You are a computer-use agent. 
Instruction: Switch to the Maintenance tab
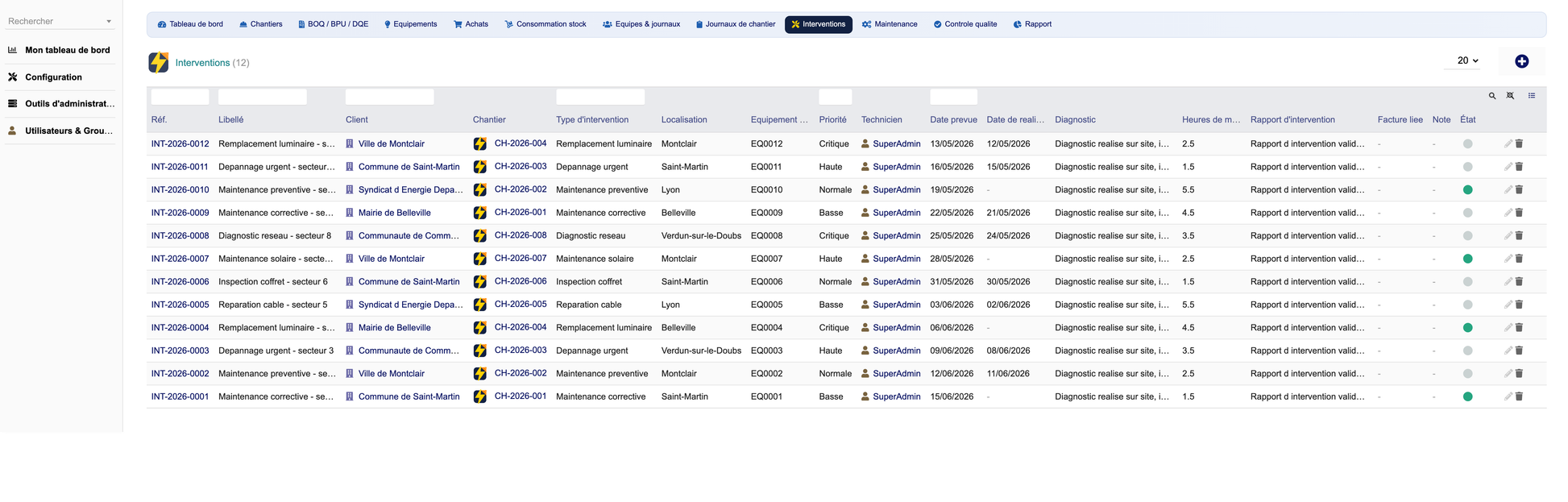[x=890, y=24]
